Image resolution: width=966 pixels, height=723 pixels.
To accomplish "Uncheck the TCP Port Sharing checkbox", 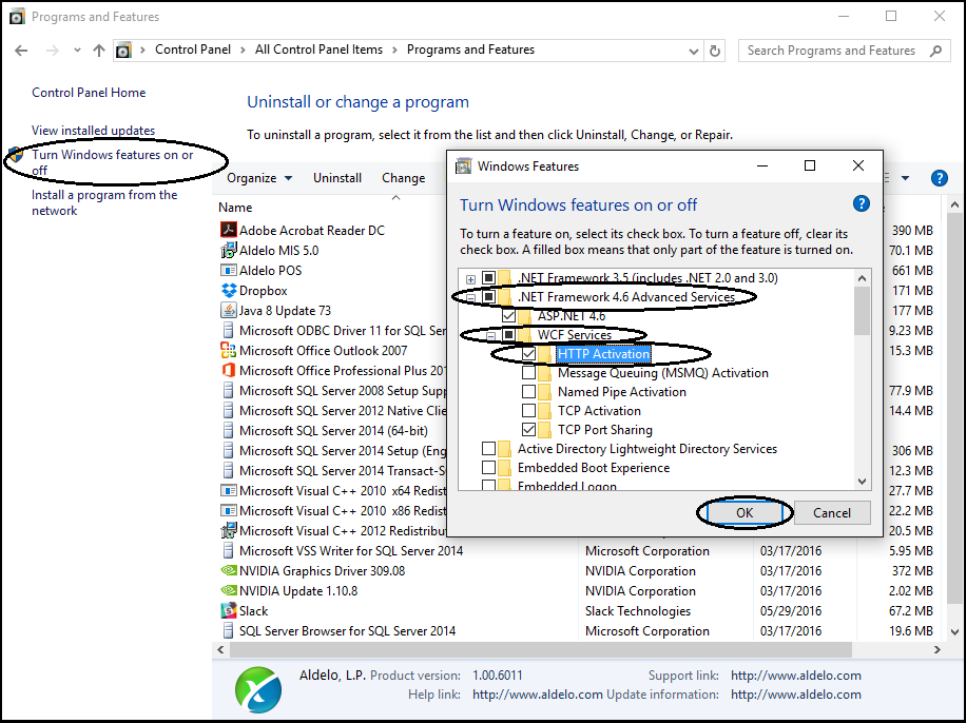I will click(529, 429).
